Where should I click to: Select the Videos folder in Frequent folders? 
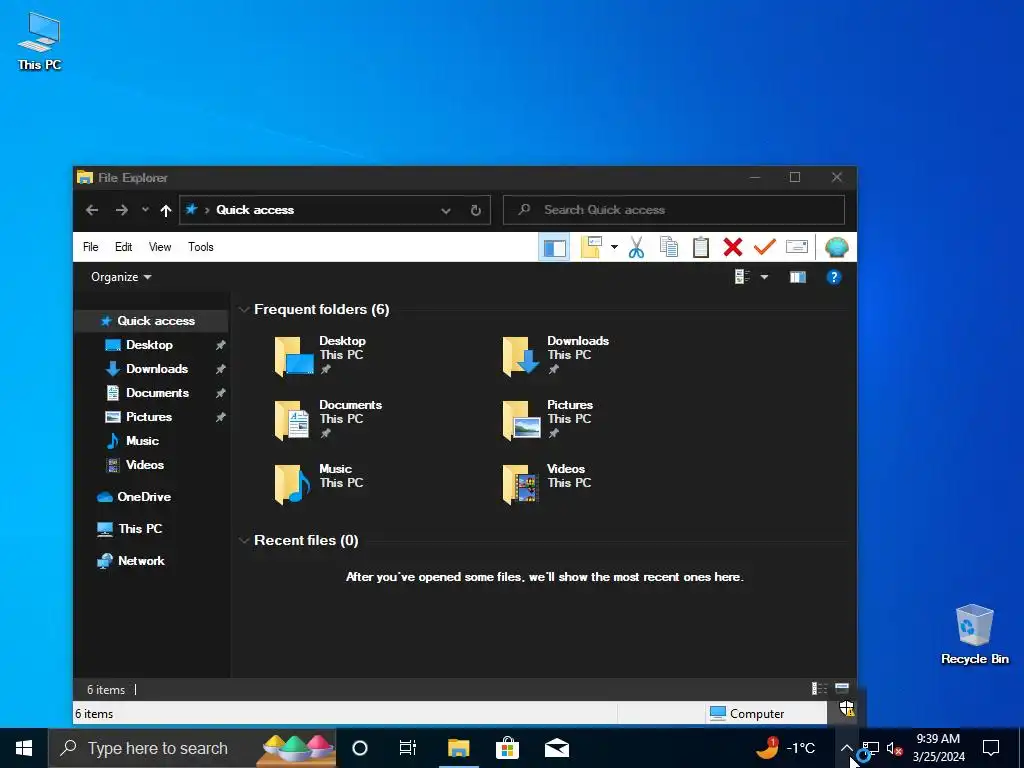[547, 483]
